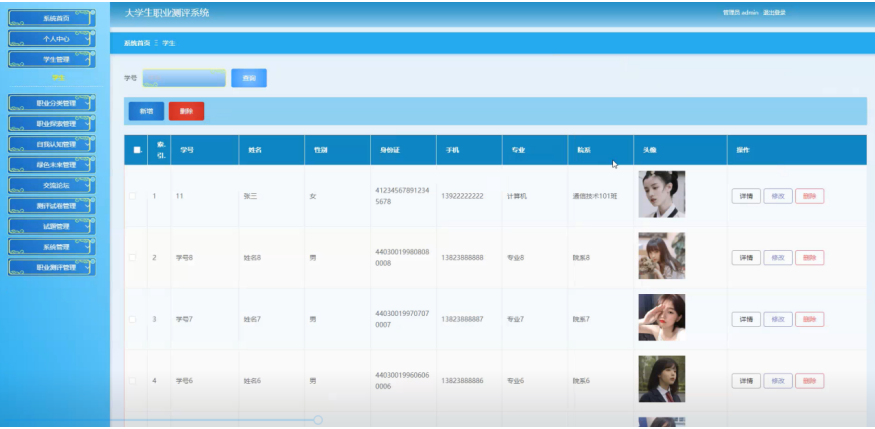The height and width of the screenshot is (429, 875).
Task: Click the 管理员 admin user label
Action: click(741, 12)
